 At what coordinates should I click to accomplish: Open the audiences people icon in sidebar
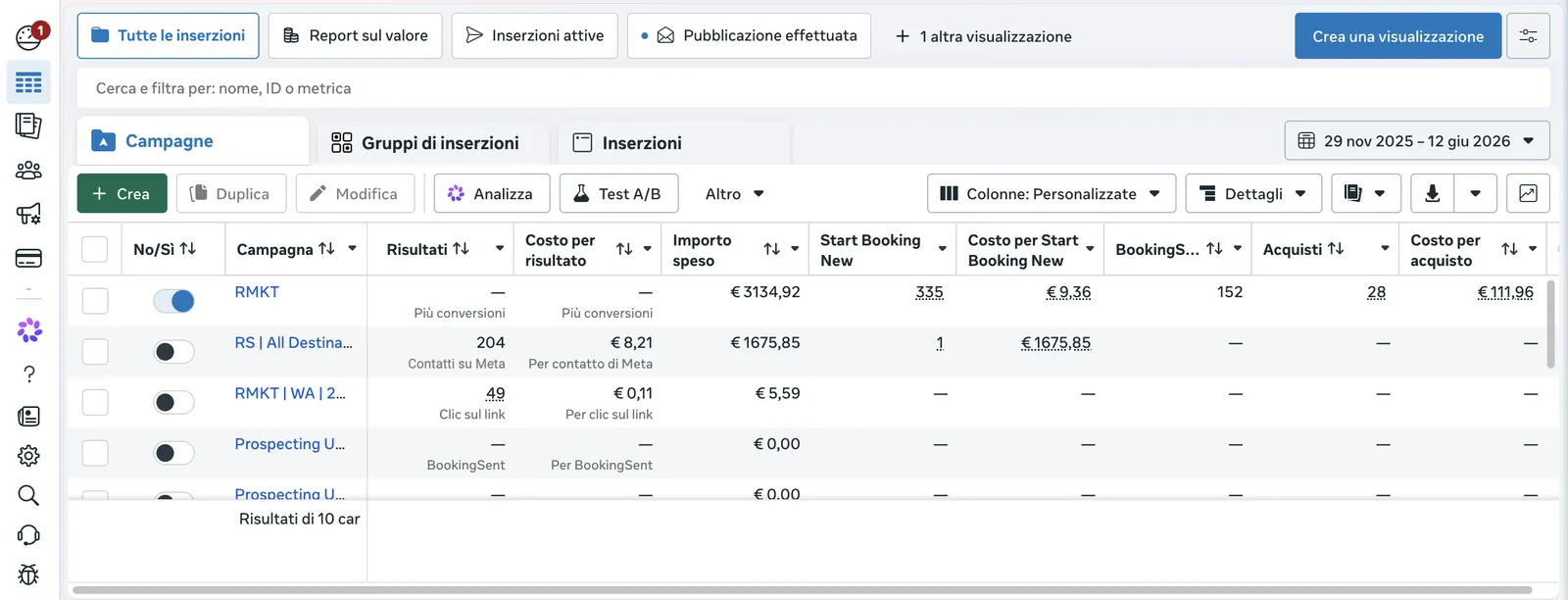(28, 171)
